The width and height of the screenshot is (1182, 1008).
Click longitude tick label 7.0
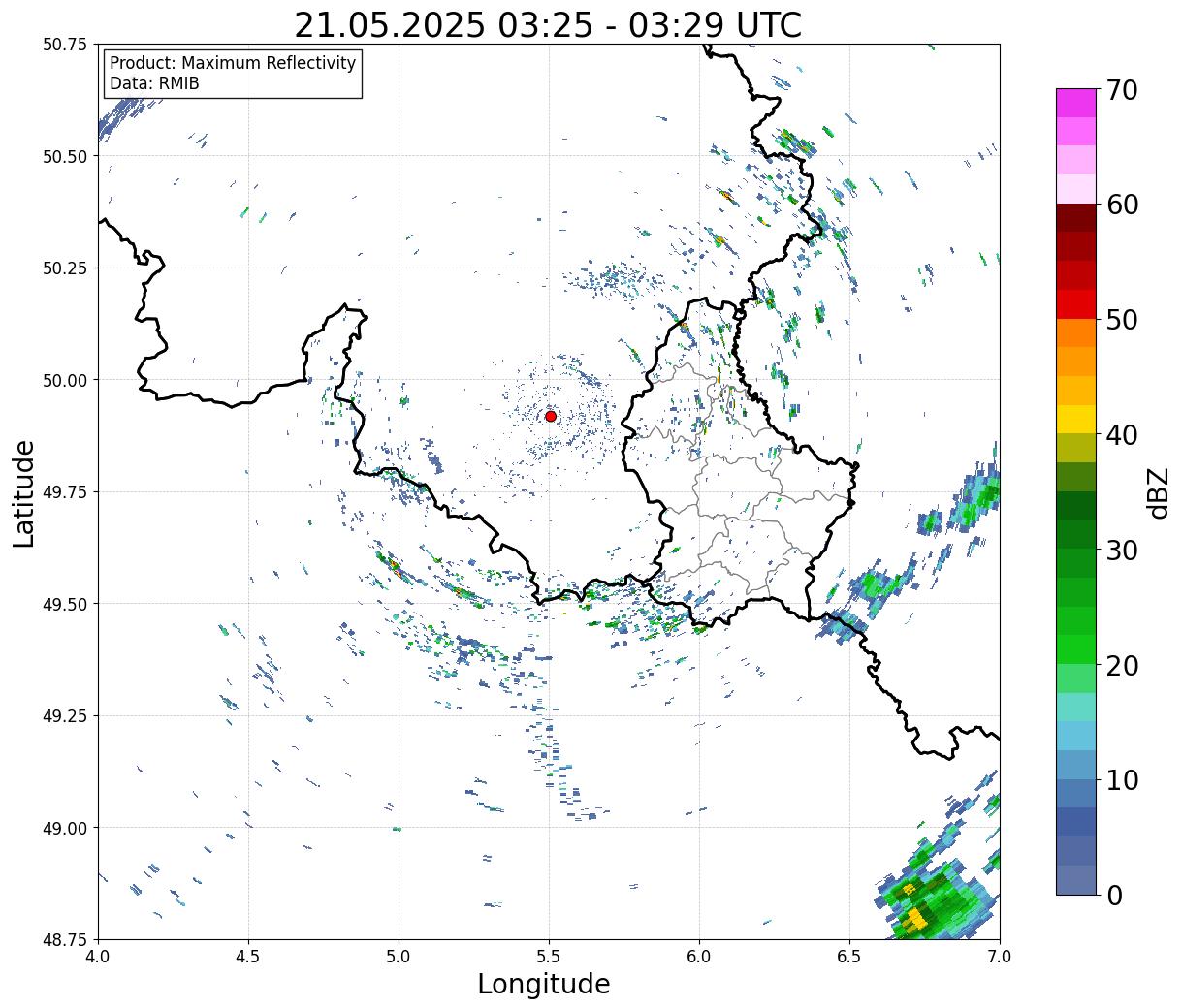click(x=1000, y=957)
